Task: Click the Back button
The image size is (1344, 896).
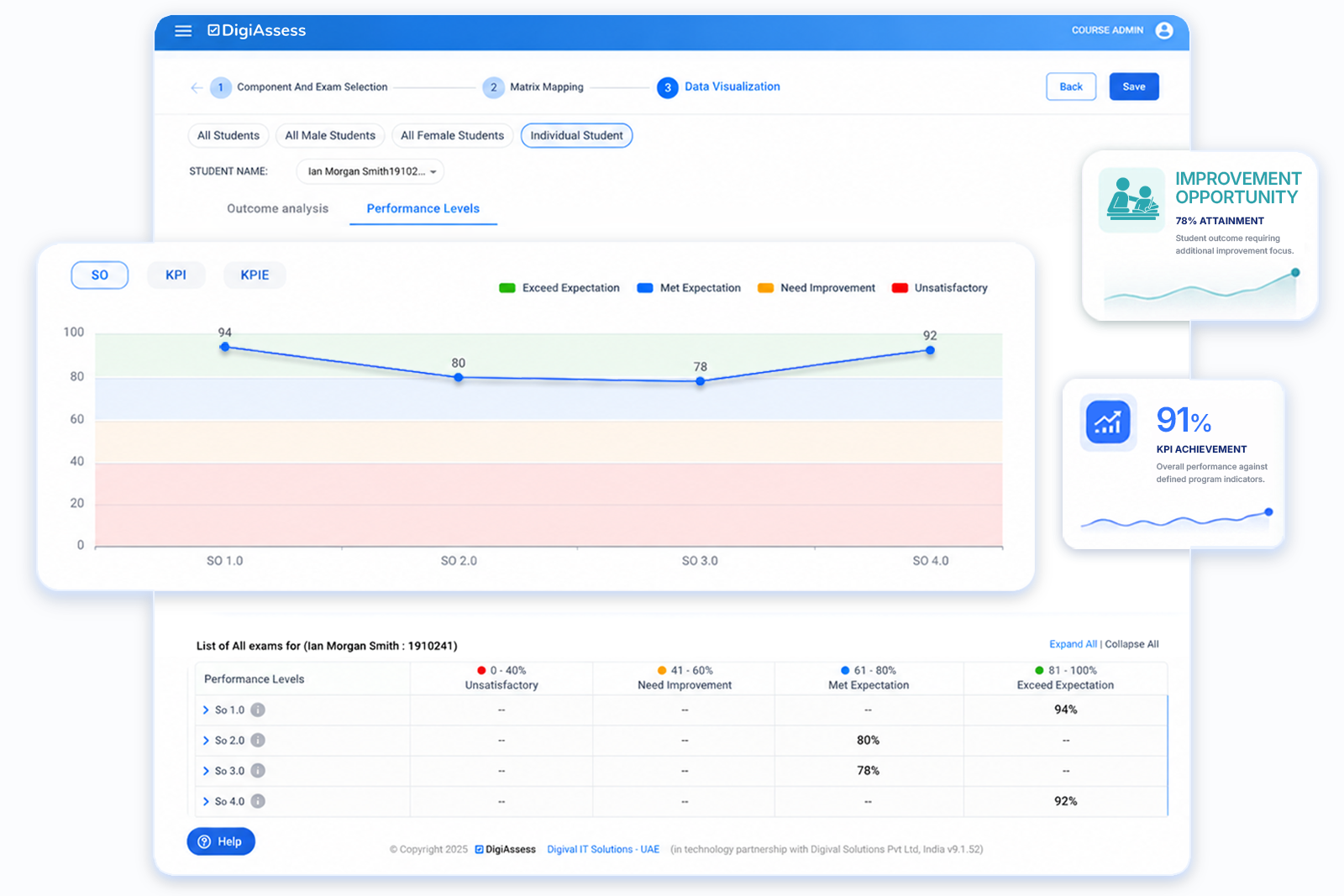Action: pos(1071,86)
